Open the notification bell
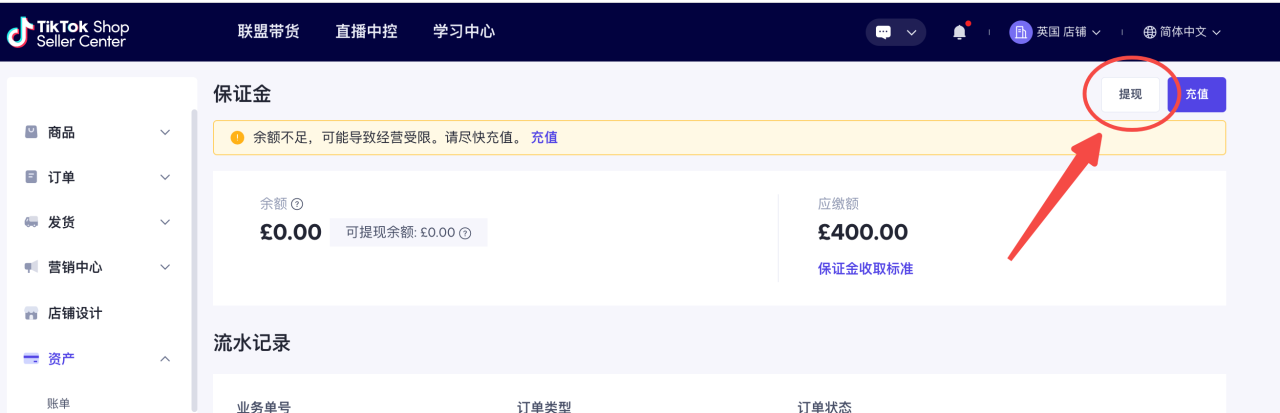Image resolution: width=1280 pixels, height=413 pixels. [x=960, y=32]
